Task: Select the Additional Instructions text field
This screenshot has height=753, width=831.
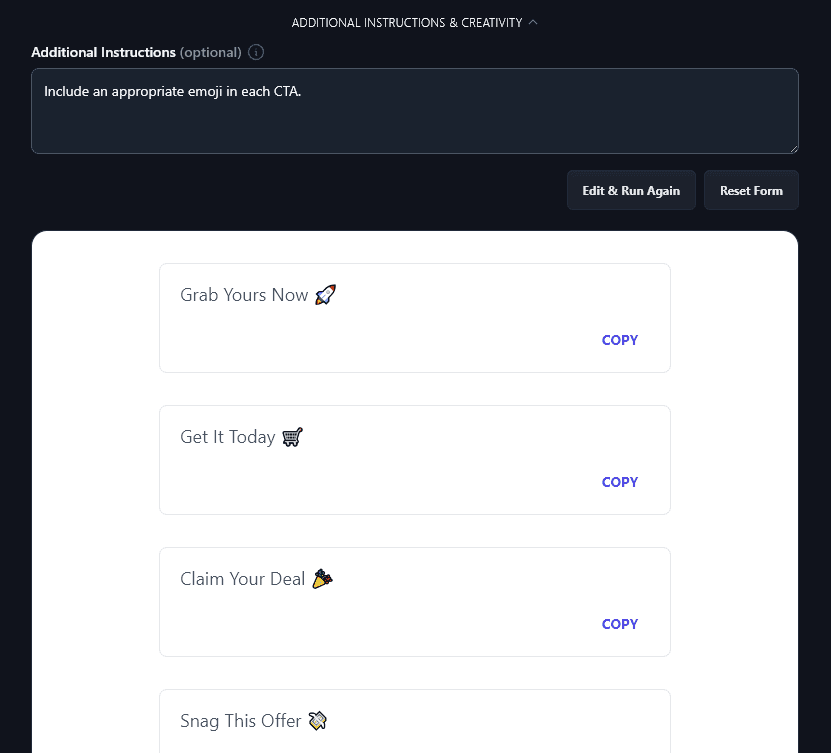Action: (x=415, y=110)
